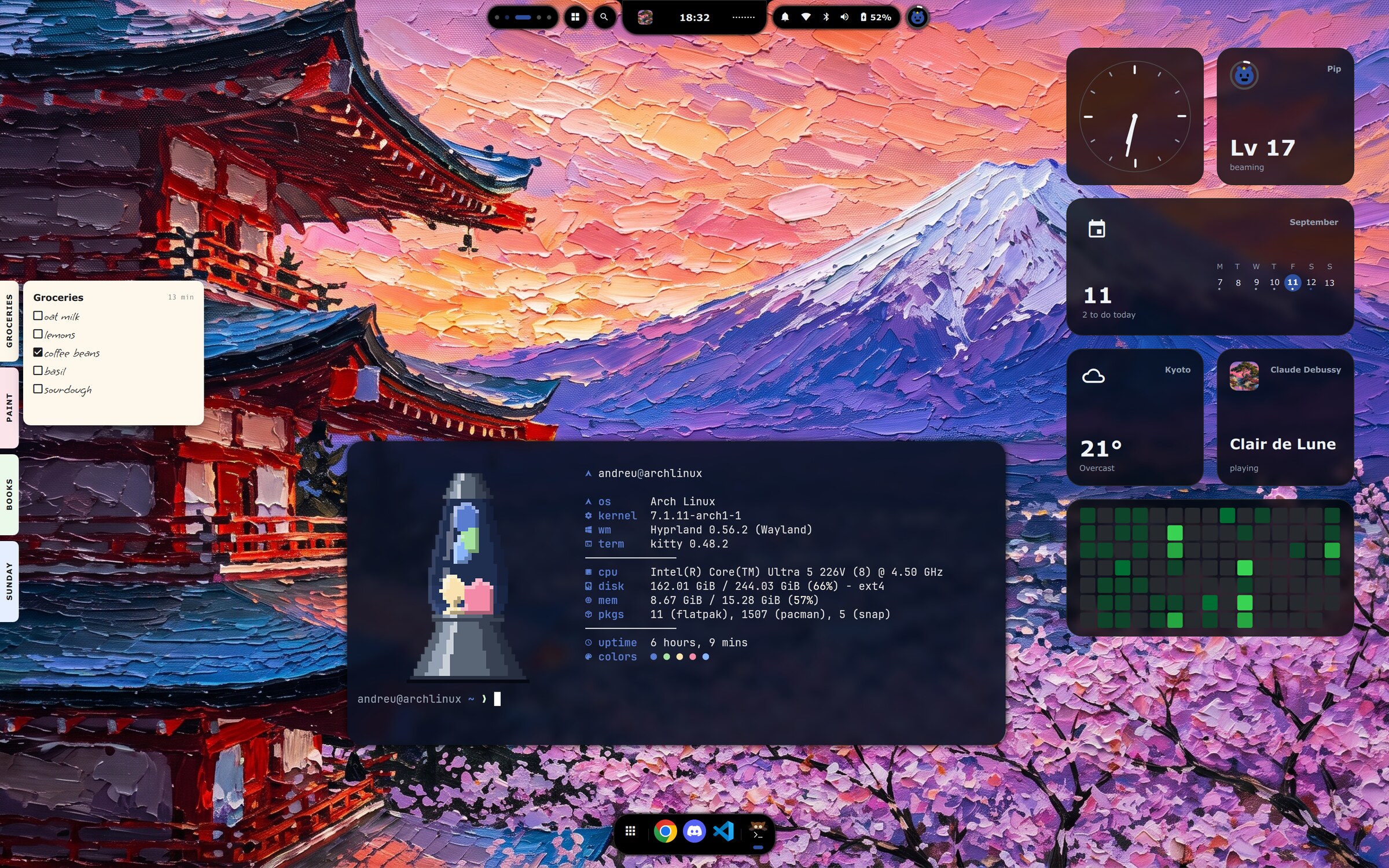
Task: Click the Groceries note title
Action: [58, 297]
